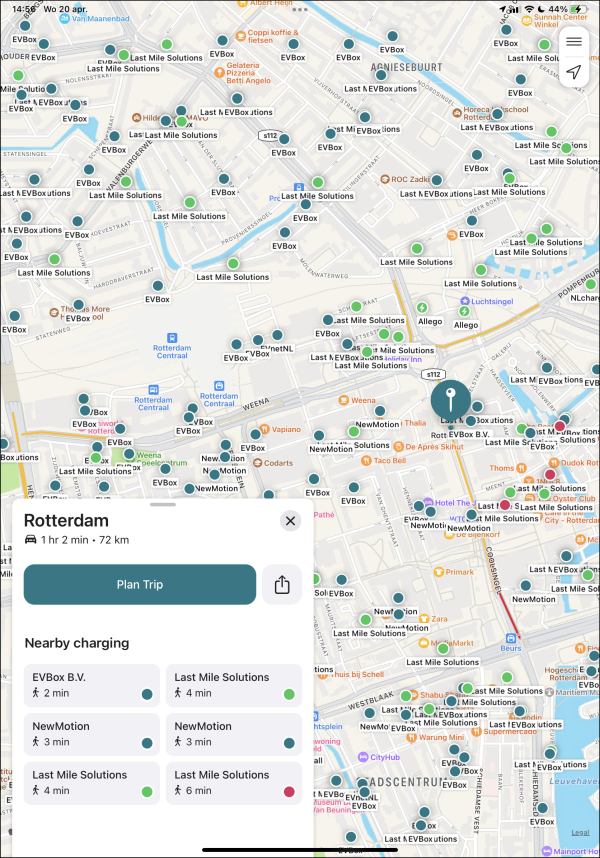Select the Coppi koffie & fietsen marker
Screen dimensions: 600x858
tap(241, 36)
